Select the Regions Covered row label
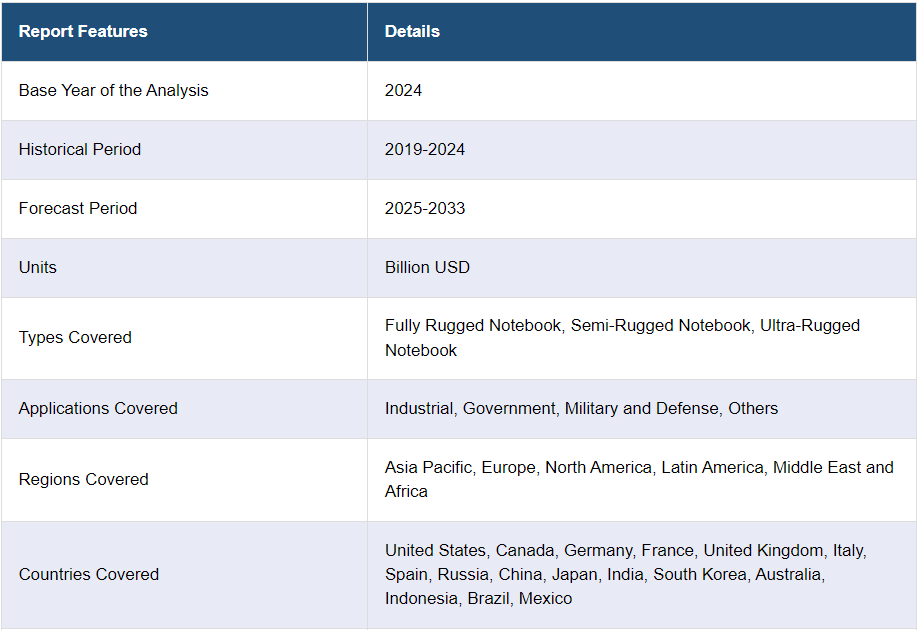922x630 pixels. (83, 479)
